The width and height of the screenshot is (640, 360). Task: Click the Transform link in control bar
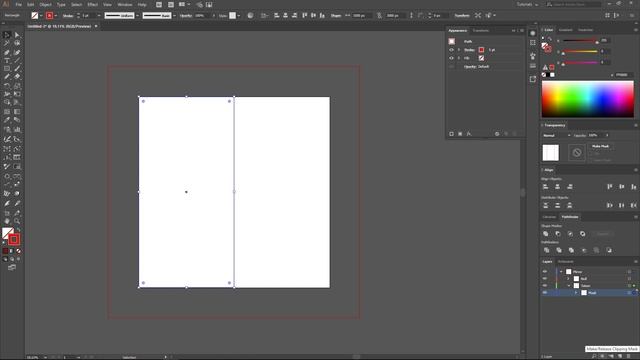pyautogui.click(x=462, y=16)
